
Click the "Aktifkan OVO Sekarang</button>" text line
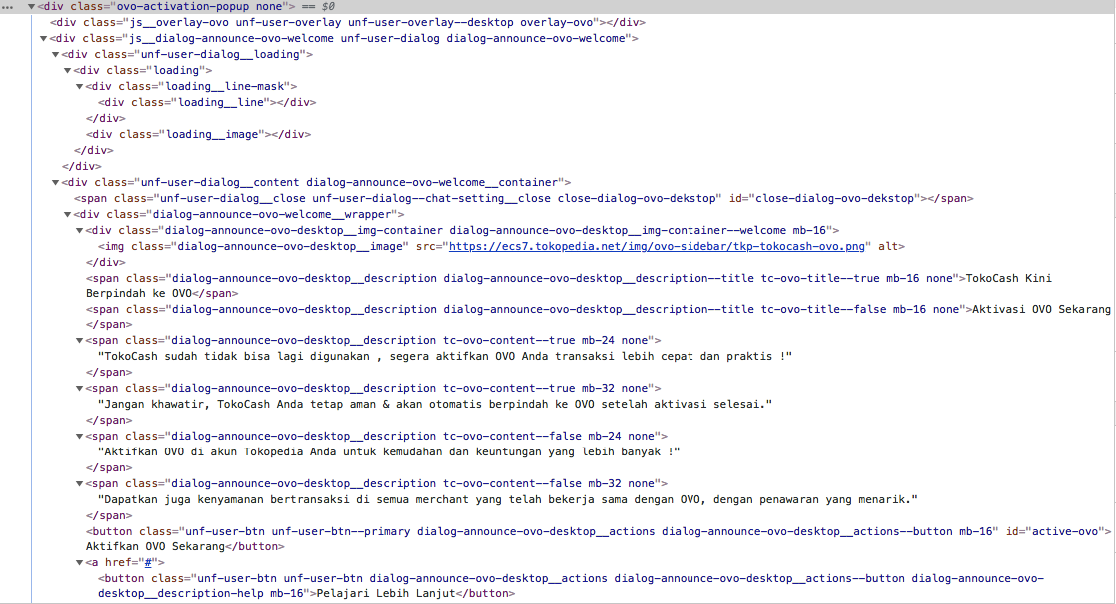click(185, 546)
